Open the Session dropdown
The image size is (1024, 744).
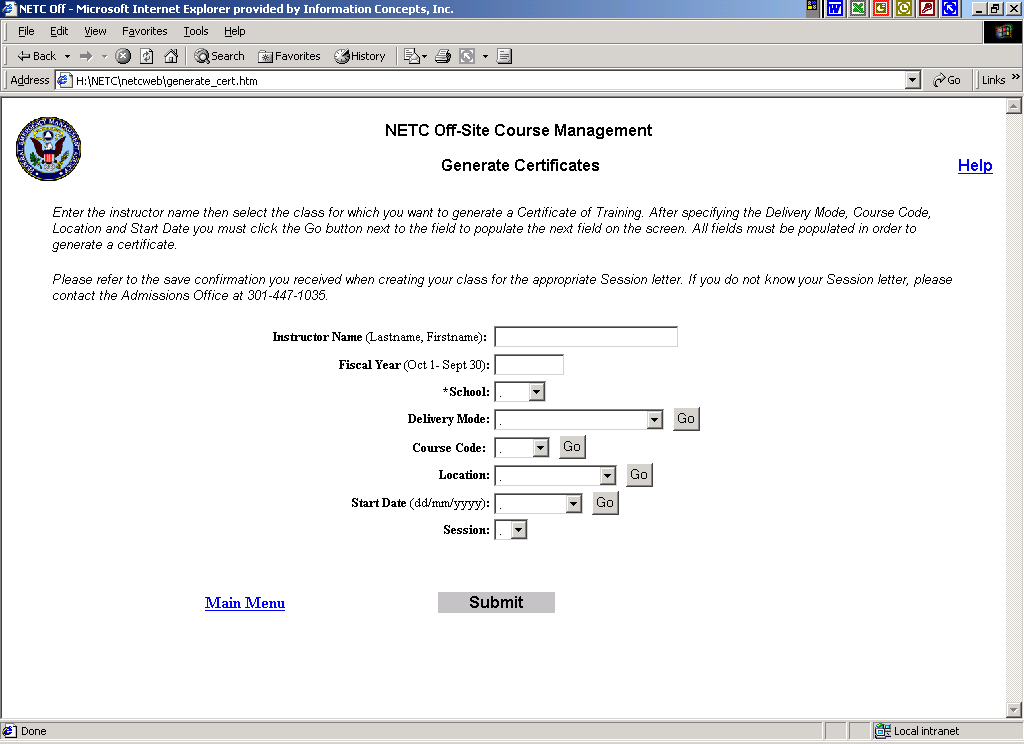point(518,531)
